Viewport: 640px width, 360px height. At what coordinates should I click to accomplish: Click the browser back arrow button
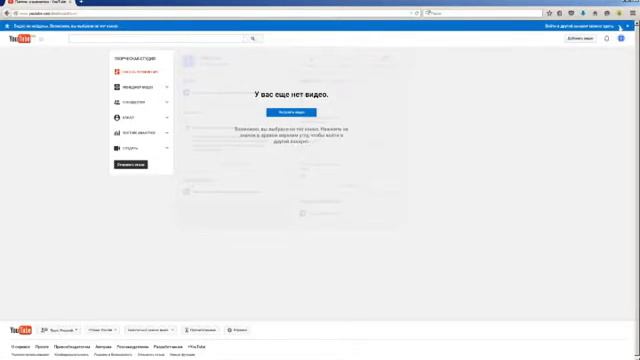(7, 13)
